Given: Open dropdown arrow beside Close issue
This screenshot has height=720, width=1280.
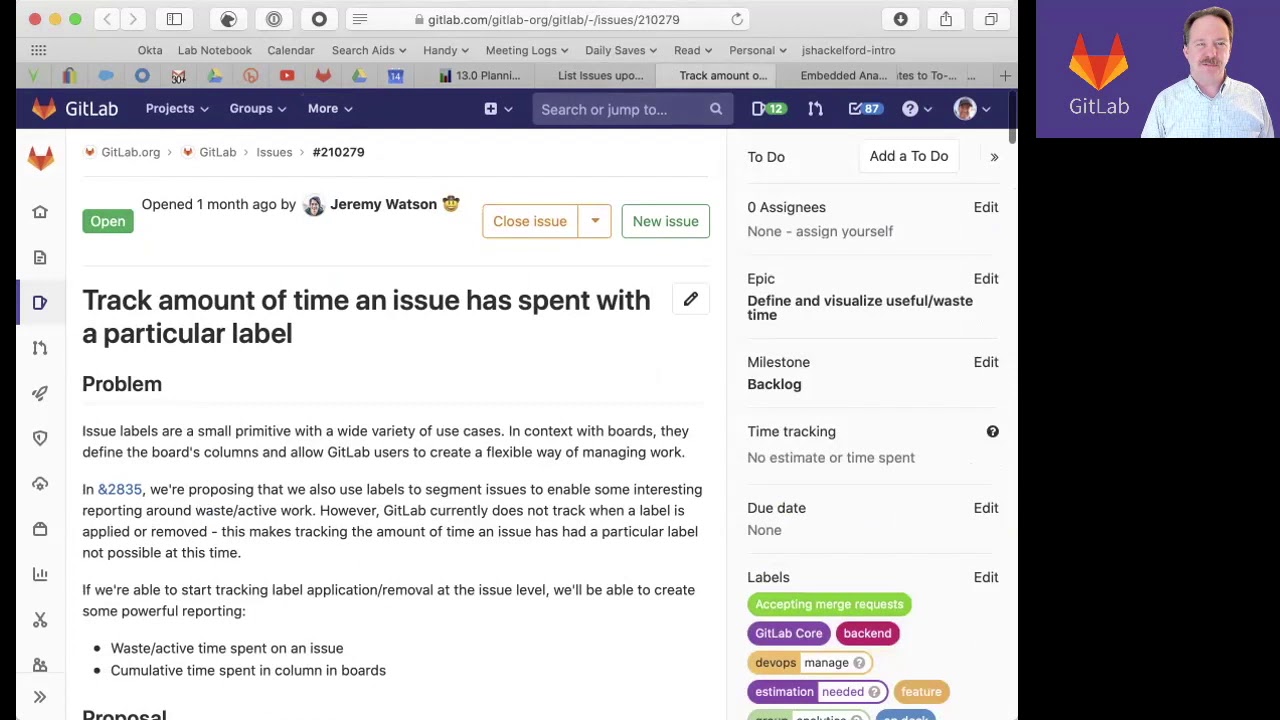Looking at the screenshot, I should click(x=595, y=221).
